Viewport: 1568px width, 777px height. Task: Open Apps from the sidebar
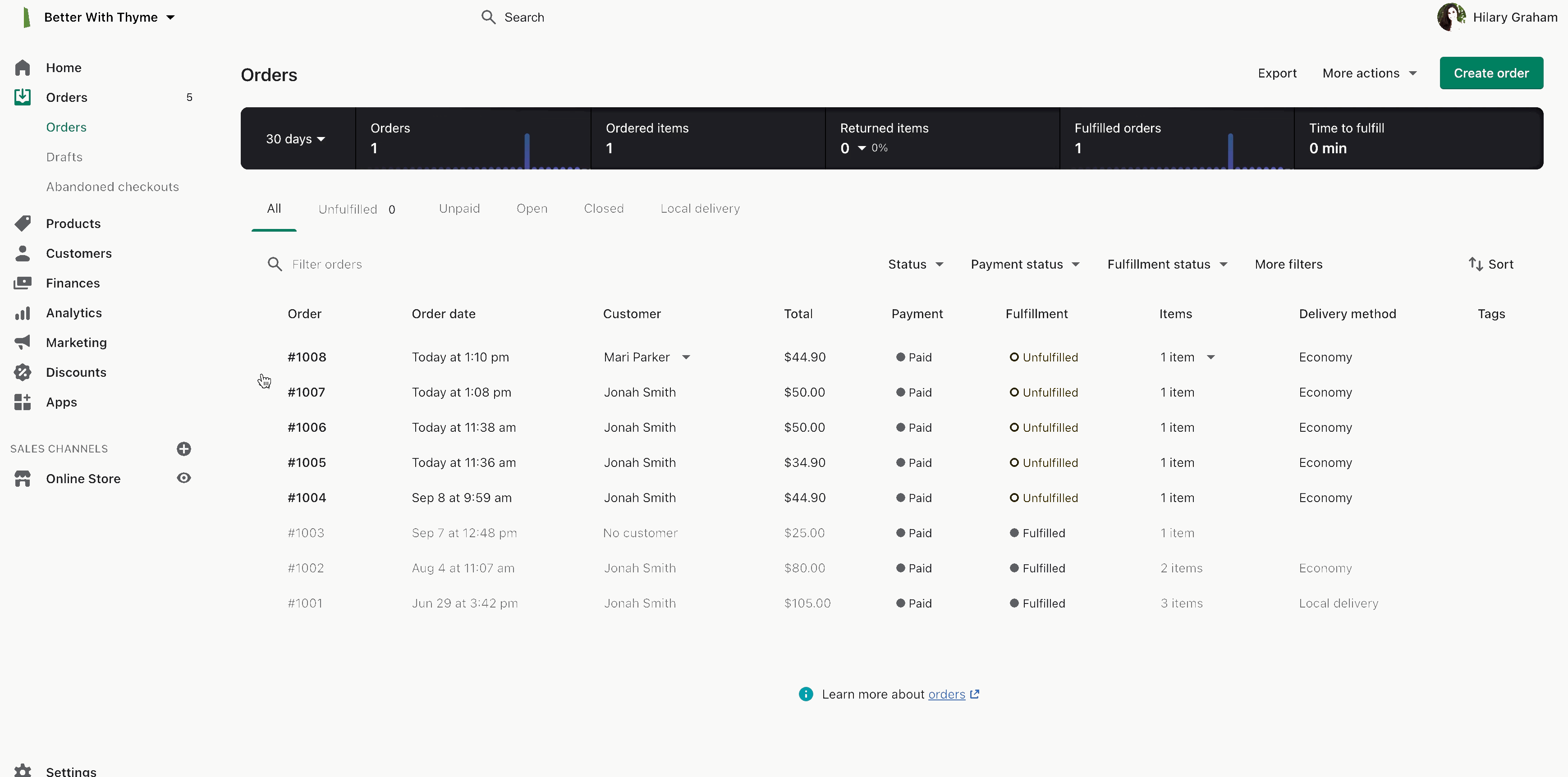[x=61, y=402]
